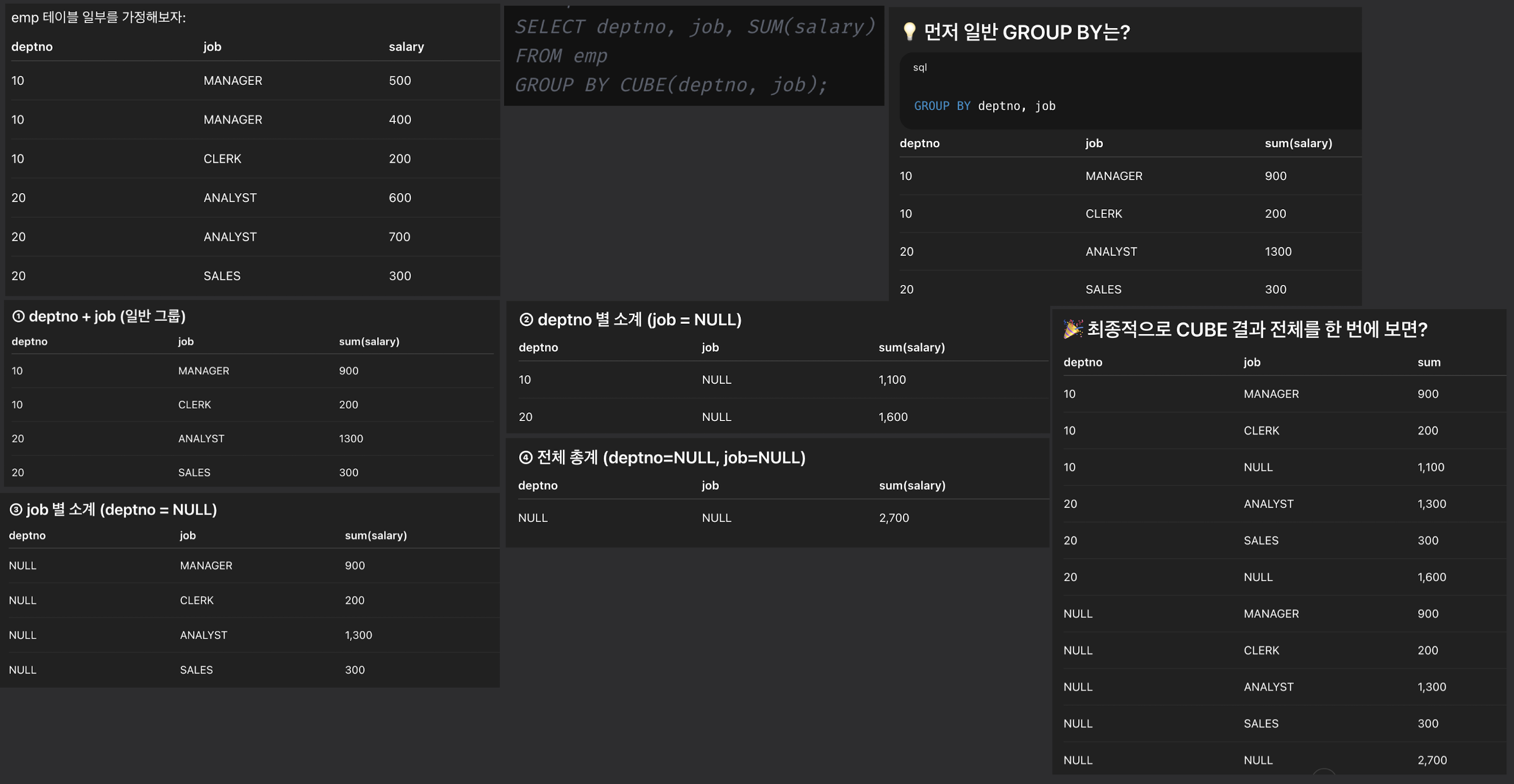Click the partially visible circle button at bottom
The image size is (1514, 784).
click(1324, 773)
